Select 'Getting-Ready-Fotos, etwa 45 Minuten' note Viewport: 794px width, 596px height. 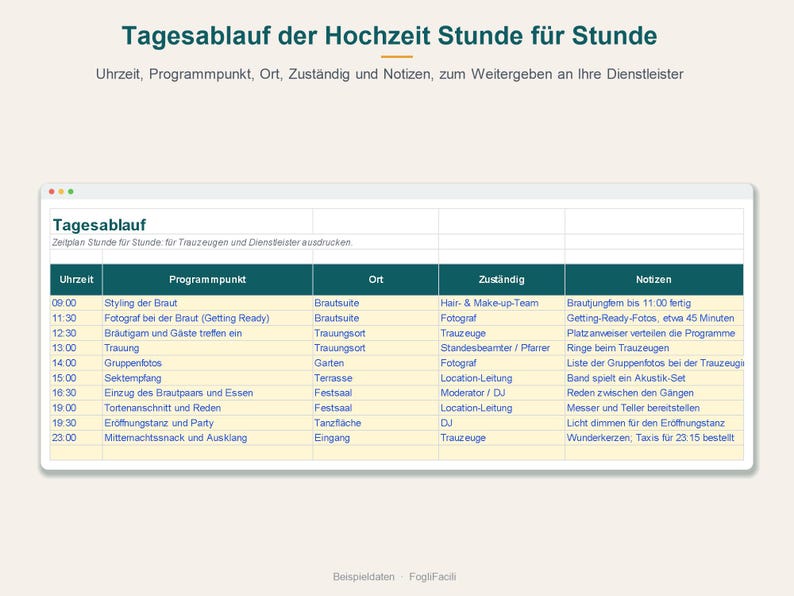tap(654, 318)
